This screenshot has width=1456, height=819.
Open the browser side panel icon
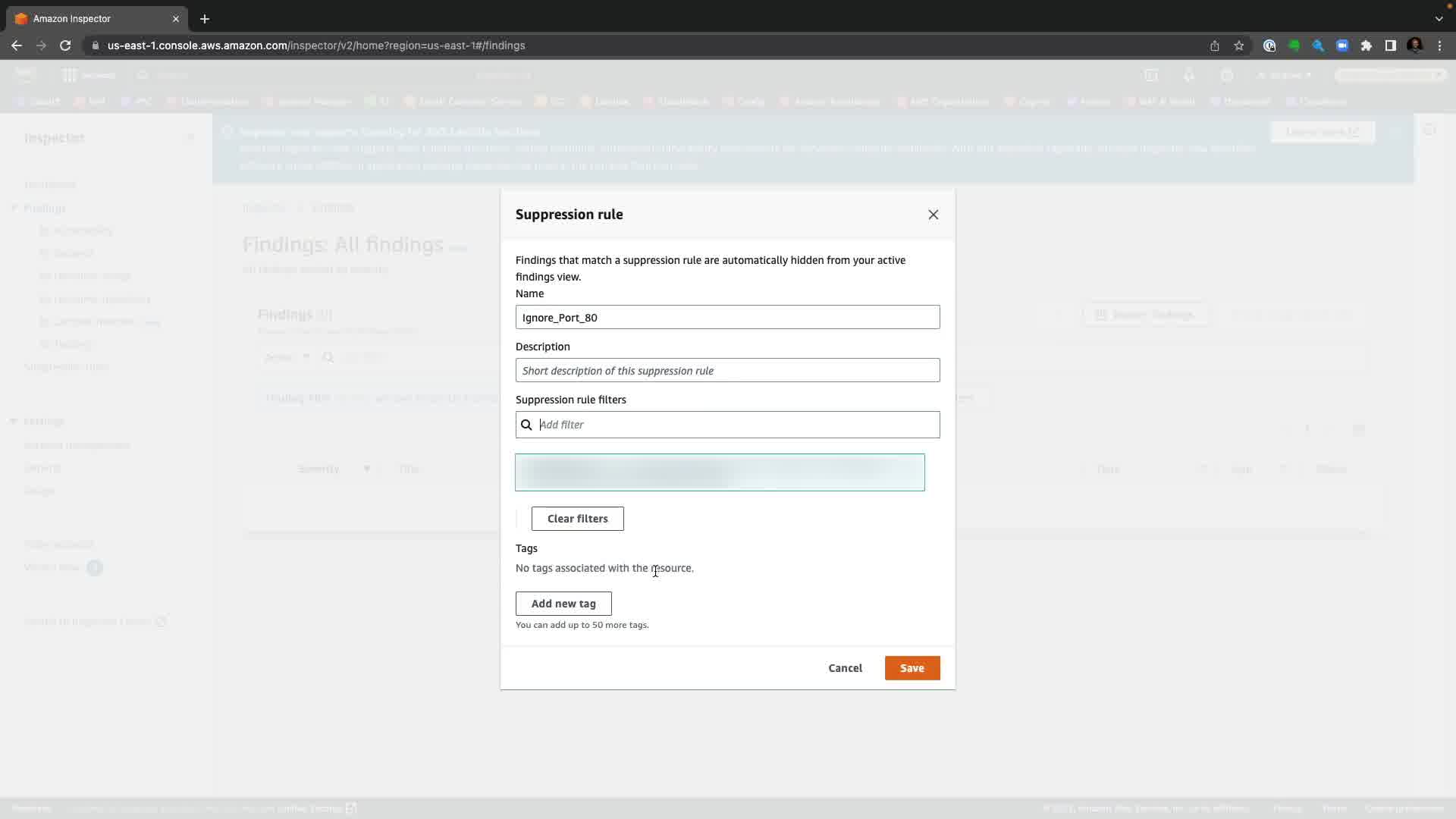(1390, 45)
